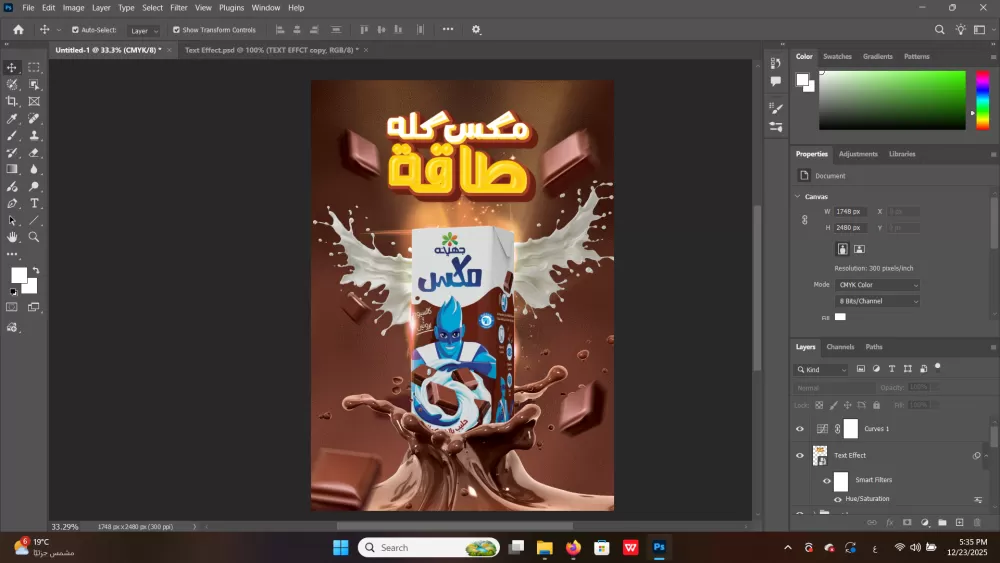
Task: Click the foreground color swatch in toolbar
Action: [18, 275]
